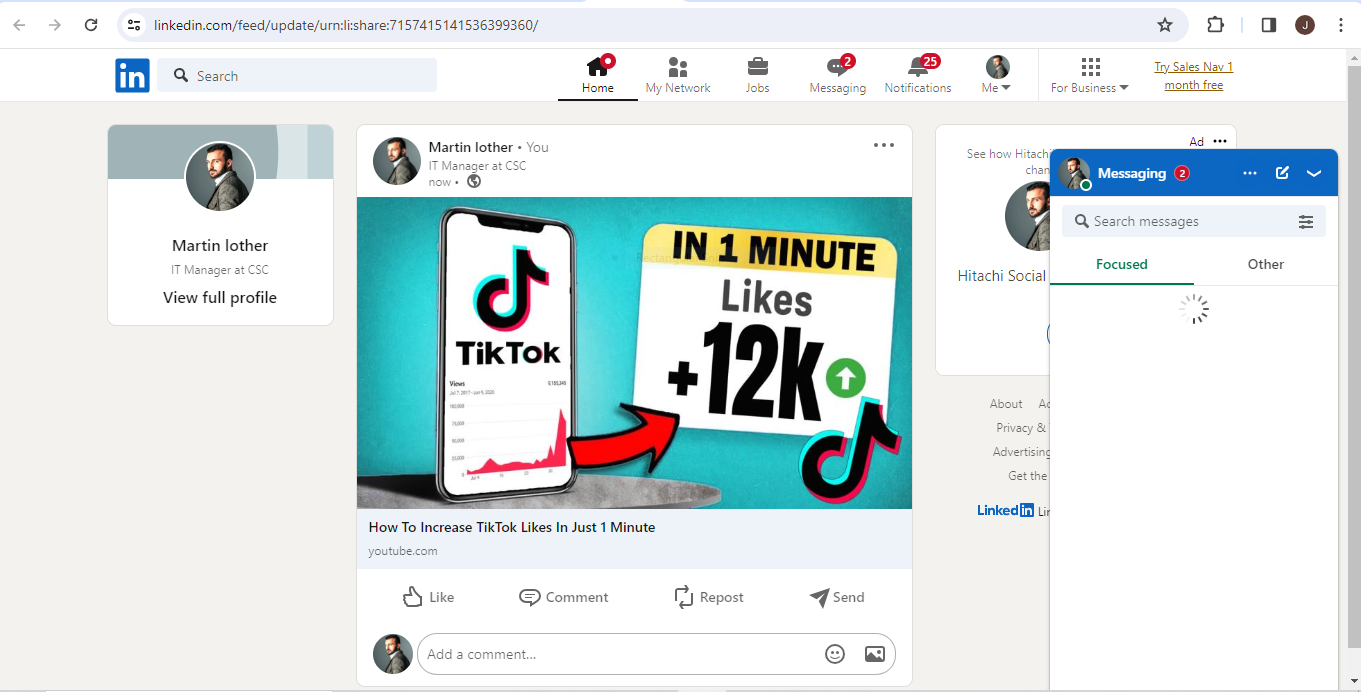
Task: Compose a new message icon
Action: click(x=1282, y=173)
